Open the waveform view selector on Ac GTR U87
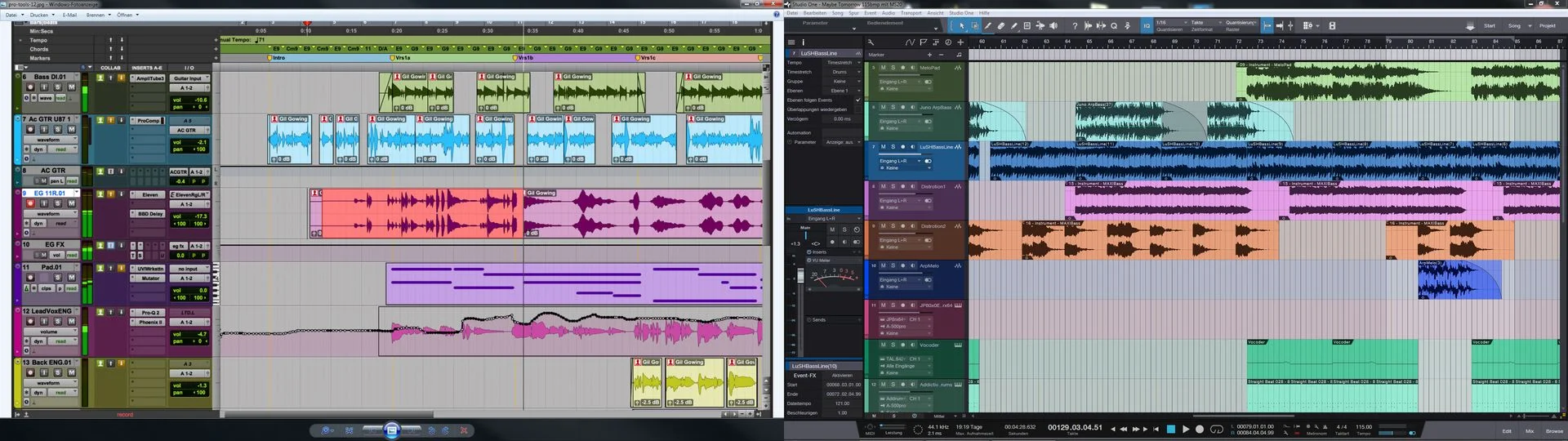This screenshot has height=441, width=1568. [51, 140]
